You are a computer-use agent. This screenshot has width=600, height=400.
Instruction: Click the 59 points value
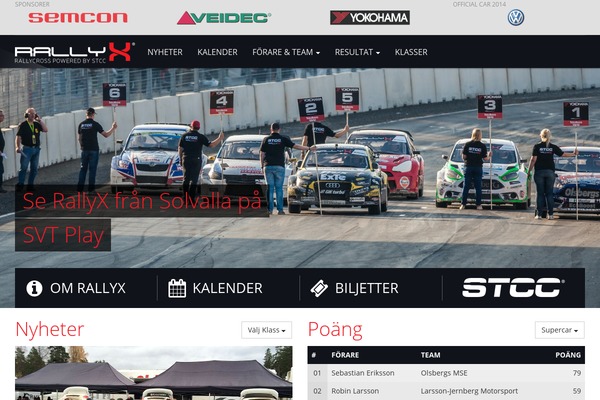577,391
